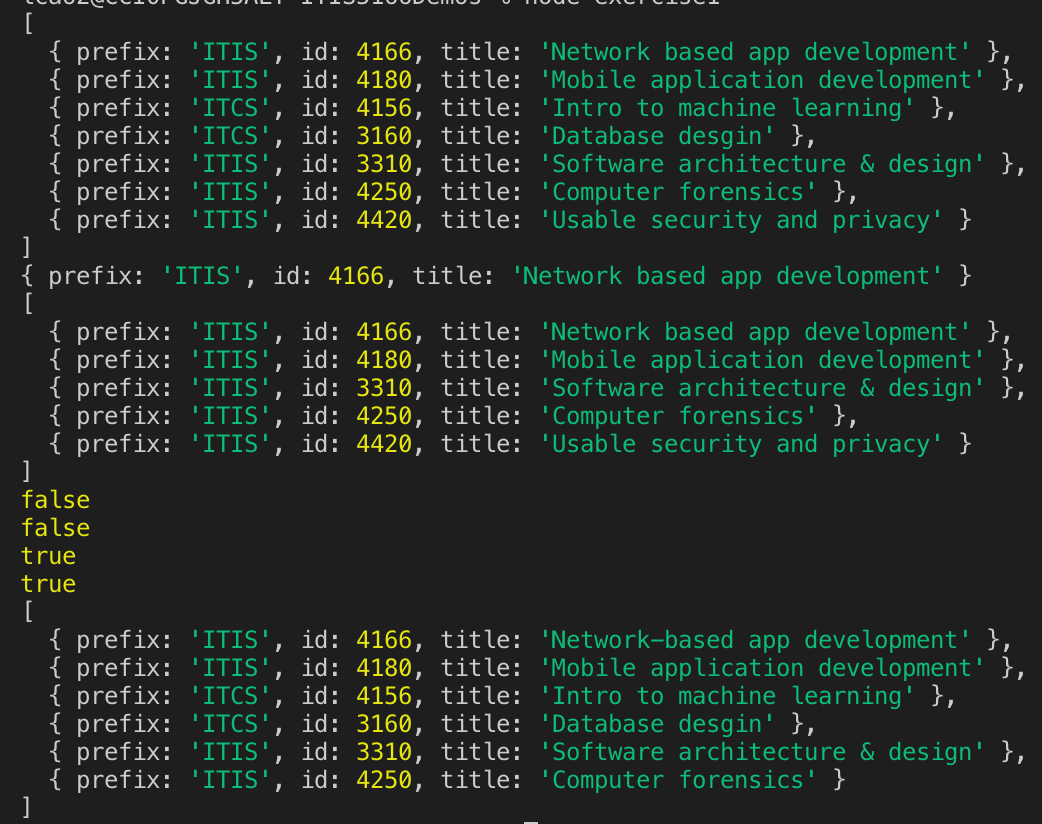Click 'Software architecture & design' in the ITIS-only array
The image size is (1042, 824).
762,388
